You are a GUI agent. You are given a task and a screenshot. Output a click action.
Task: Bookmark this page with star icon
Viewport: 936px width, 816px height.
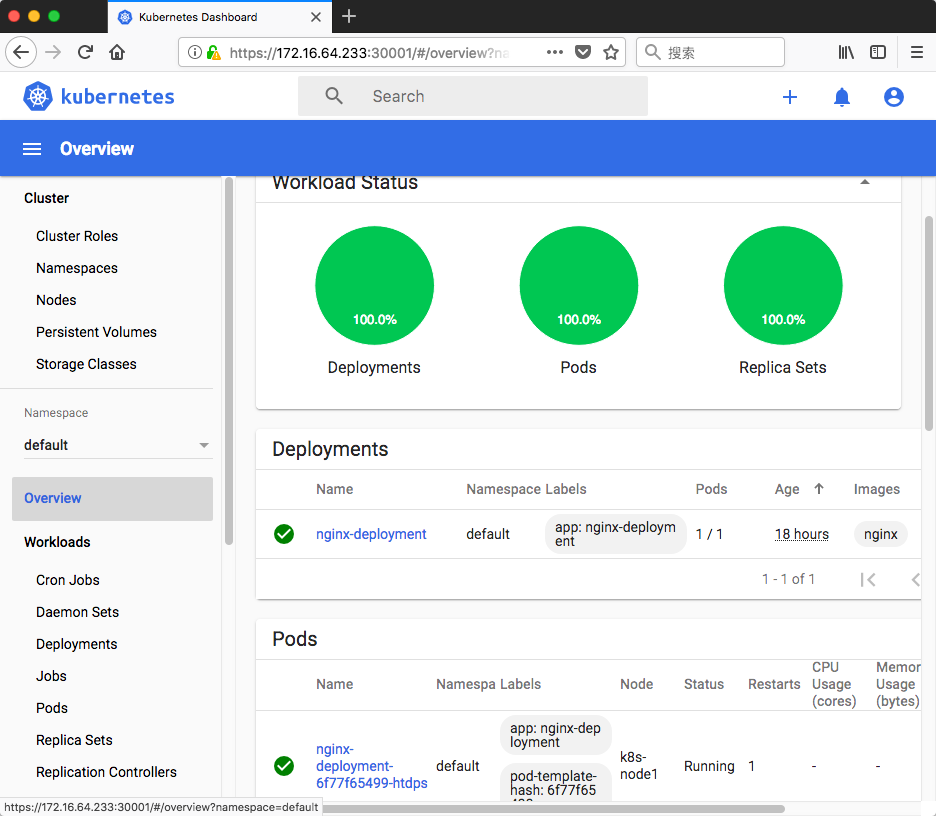click(611, 52)
